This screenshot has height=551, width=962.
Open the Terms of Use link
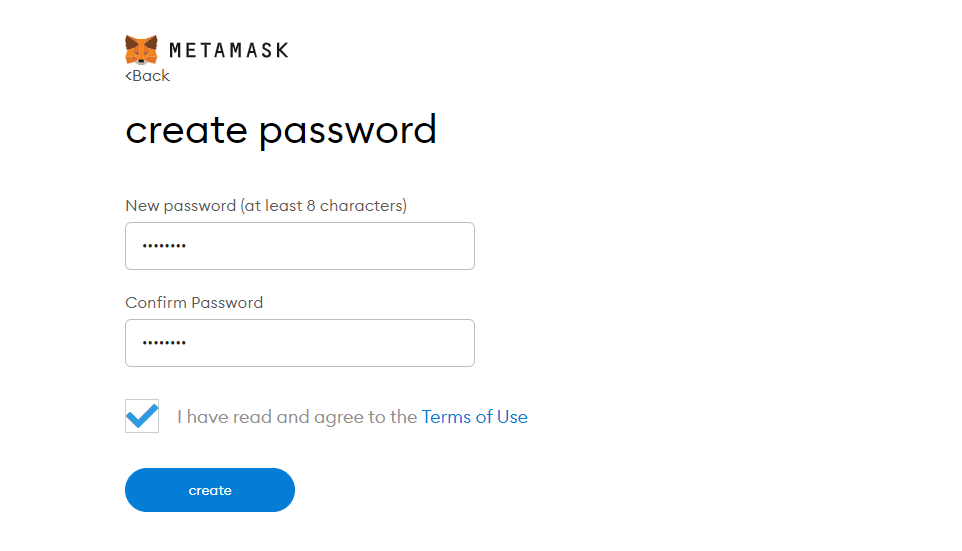coord(474,417)
